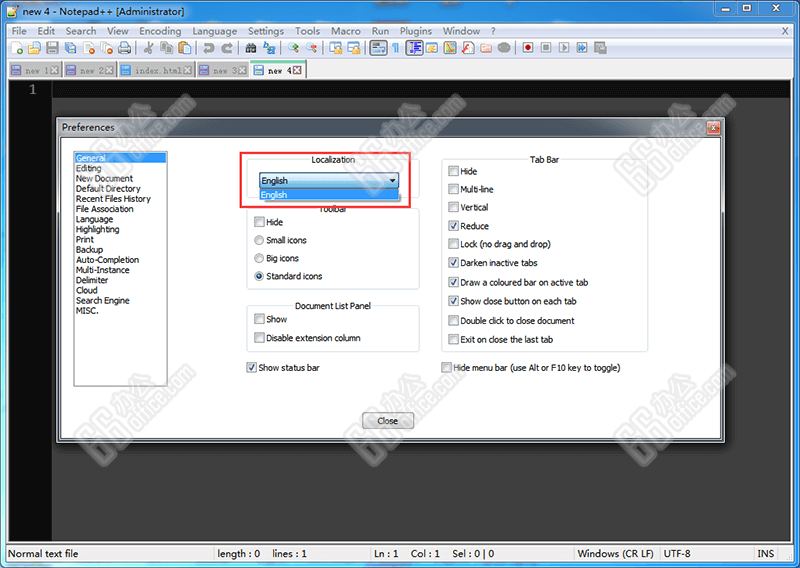Click the Open file toolbar icon
The height and width of the screenshot is (568, 800).
click(34, 48)
